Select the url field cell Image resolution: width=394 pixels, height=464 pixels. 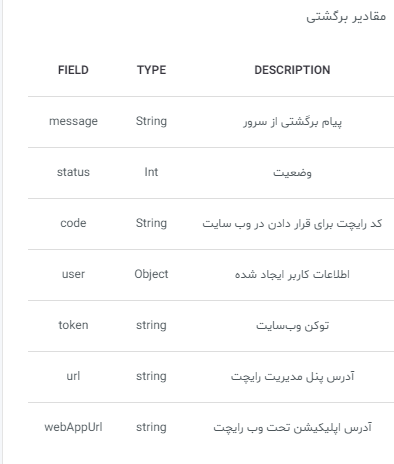coord(73,376)
